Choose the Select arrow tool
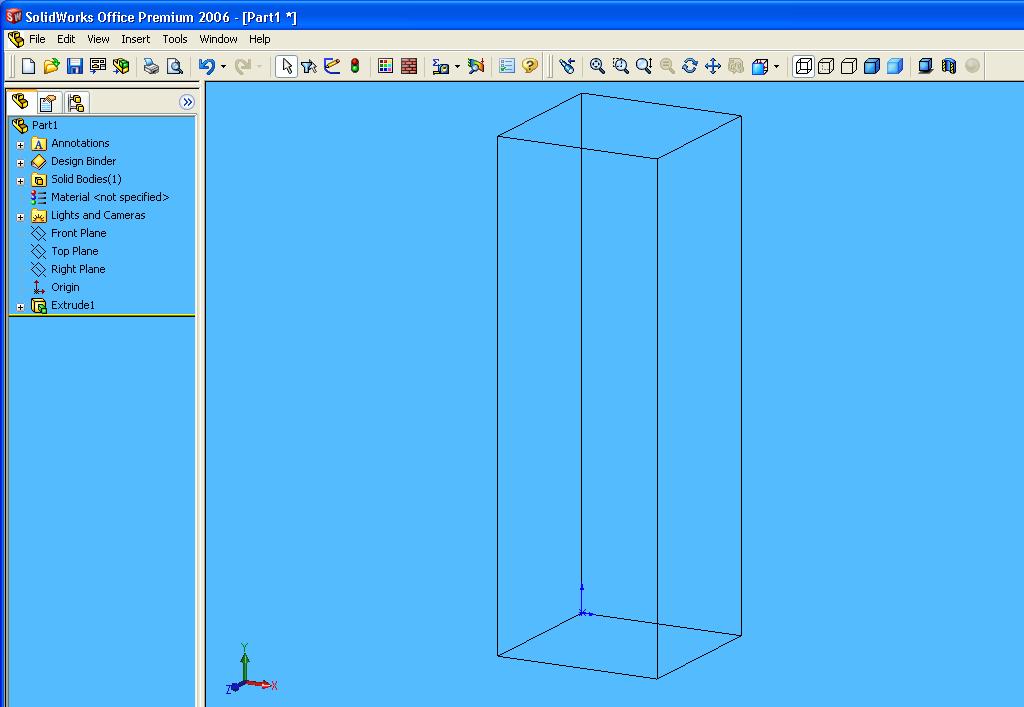The image size is (1024, 707). [287, 66]
